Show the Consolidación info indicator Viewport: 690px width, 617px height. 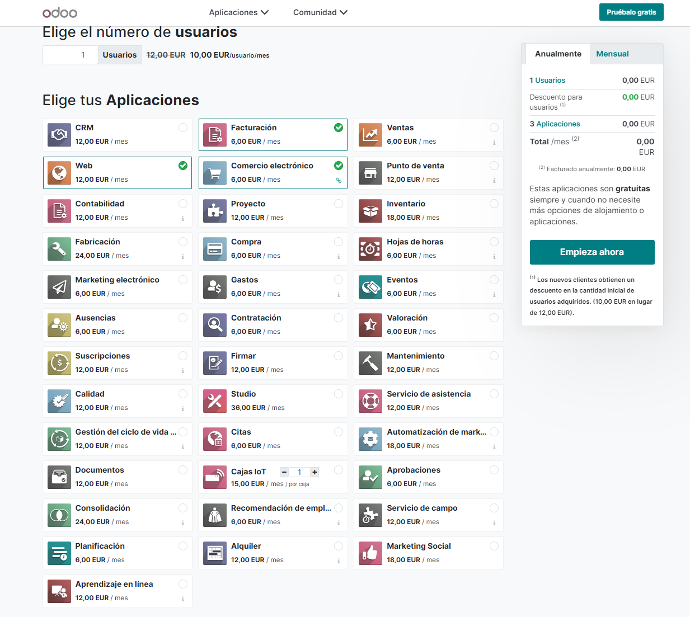pos(183,523)
